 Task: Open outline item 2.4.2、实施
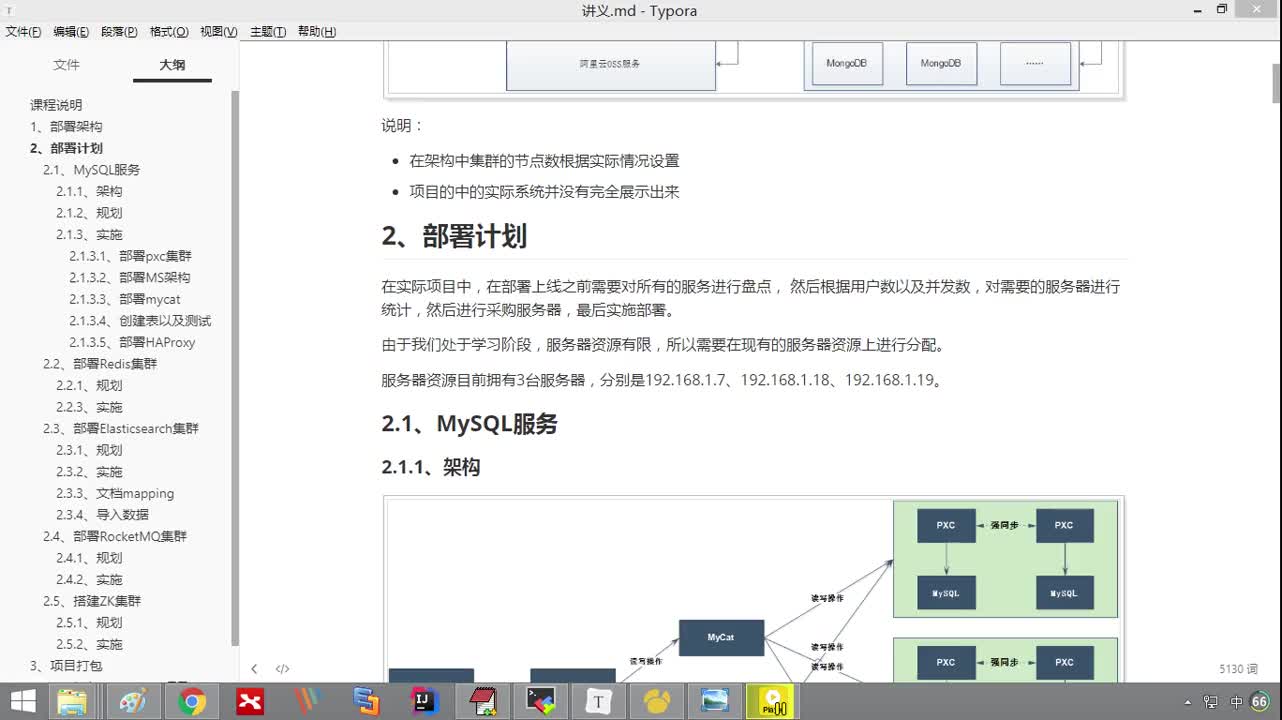89,580
